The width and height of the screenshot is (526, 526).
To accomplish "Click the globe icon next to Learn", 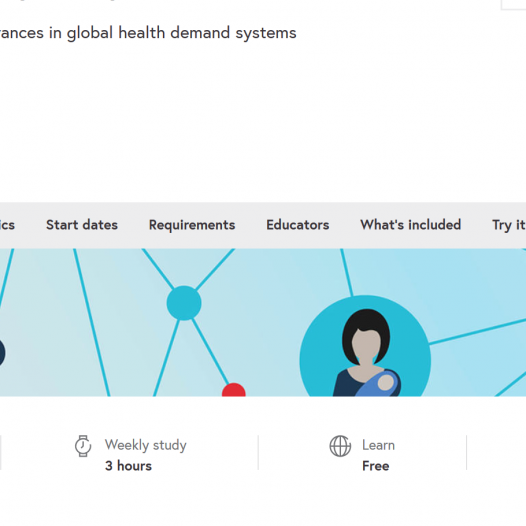I will 340,446.
